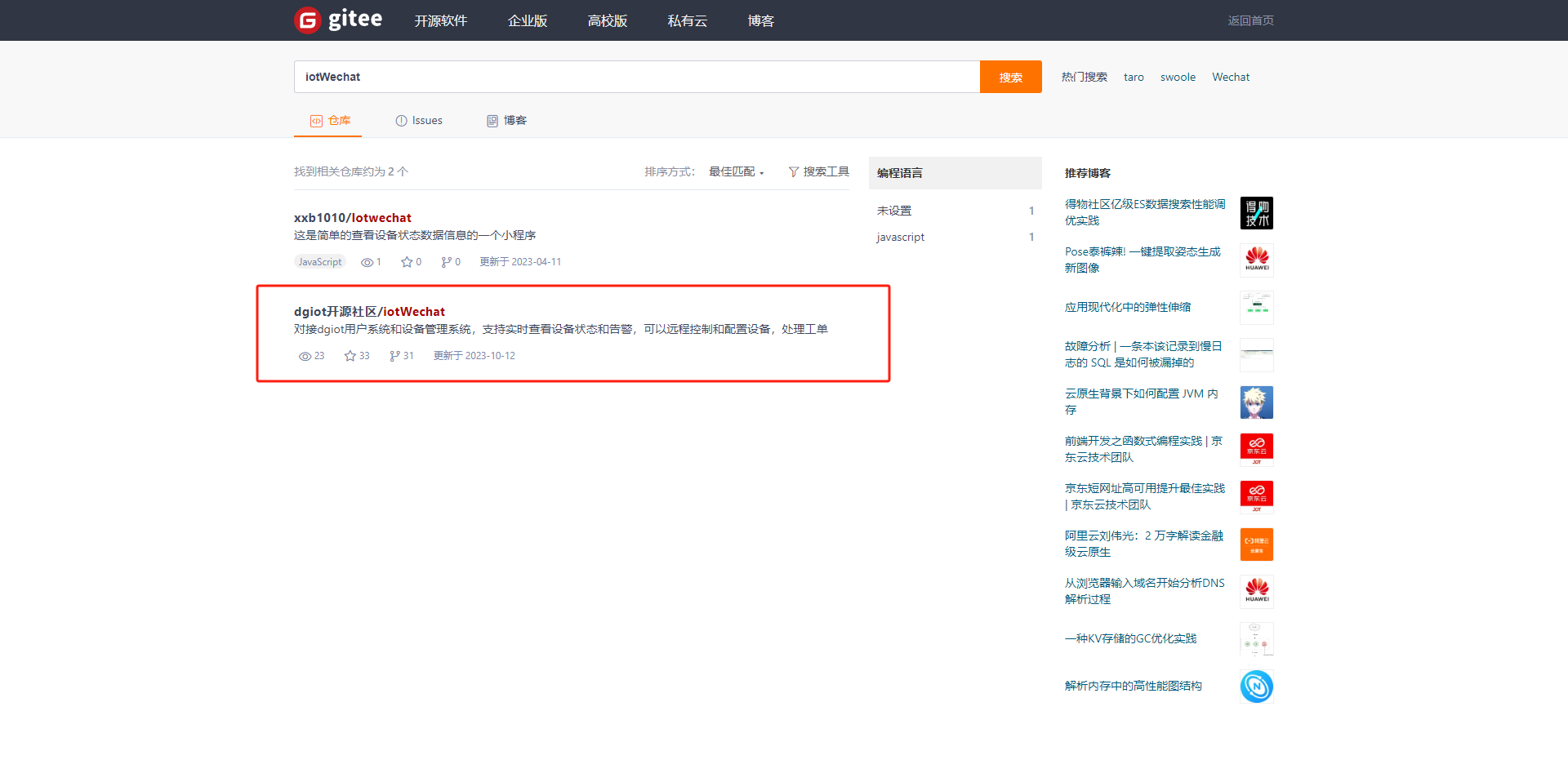Open blog Pose泰裤辣 一键提取姿态生成新图像
Screen dimensions: 1568x760
point(1143,260)
